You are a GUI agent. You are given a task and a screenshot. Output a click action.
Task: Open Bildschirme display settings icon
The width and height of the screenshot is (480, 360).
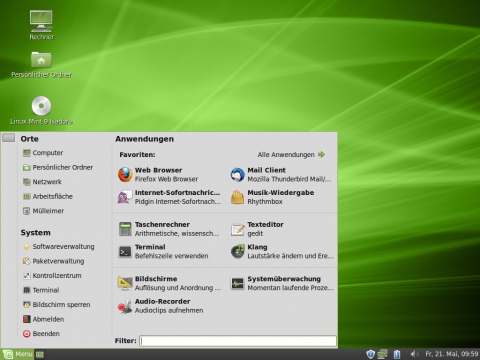point(125,283)
